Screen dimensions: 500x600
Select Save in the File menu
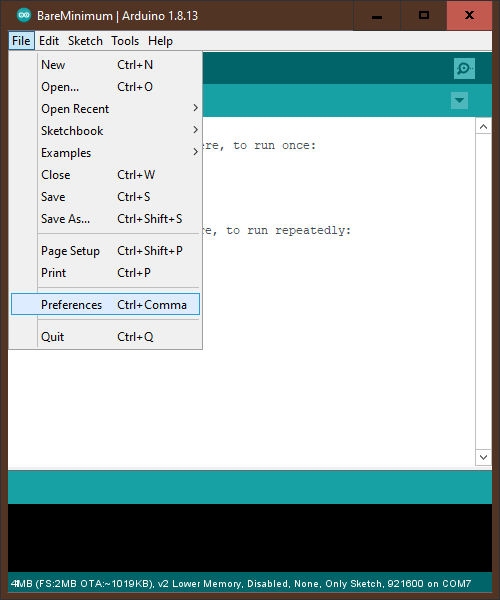[x=105, y=197]
